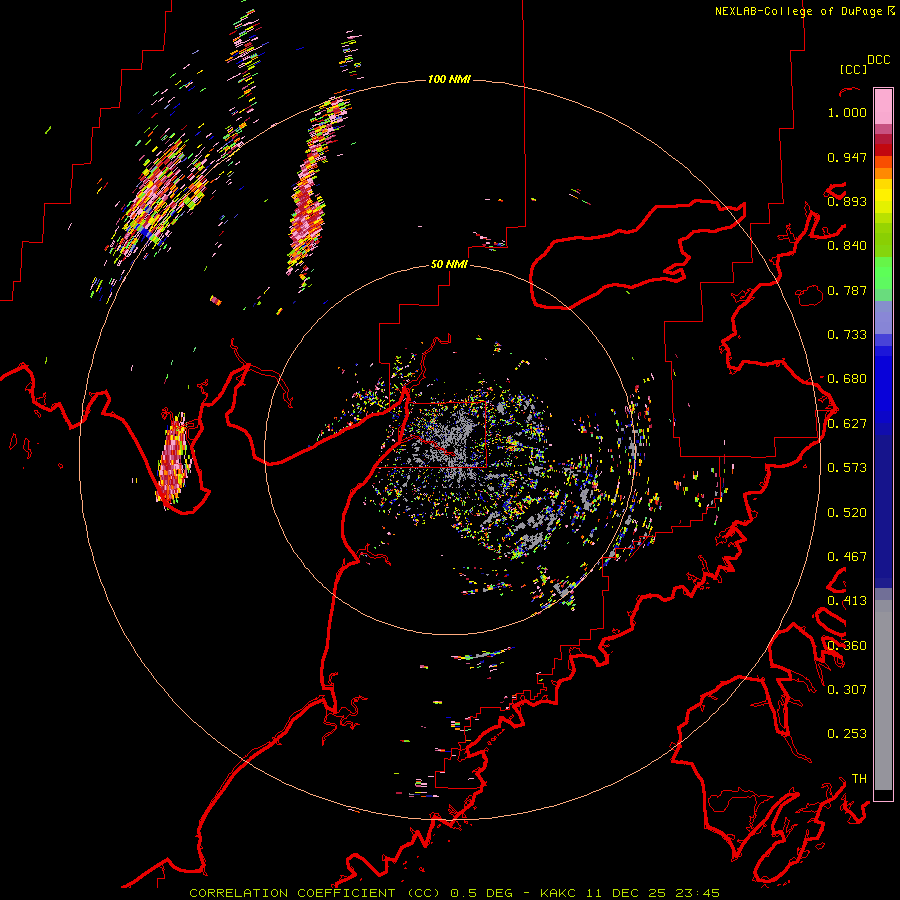The height and width of the screenshot is (900, 900).
Task: Click the 0.573 legend value
Action: (847, 468)
